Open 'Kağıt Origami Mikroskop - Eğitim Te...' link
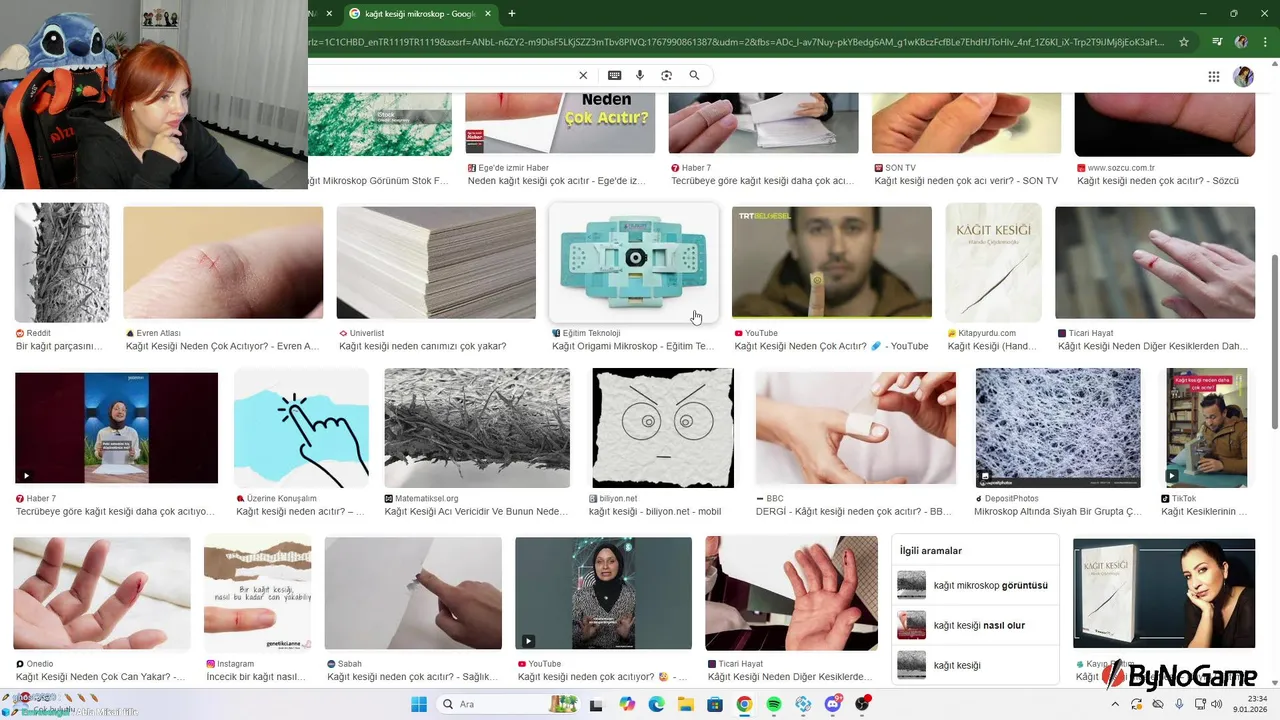 coord(633,346)
